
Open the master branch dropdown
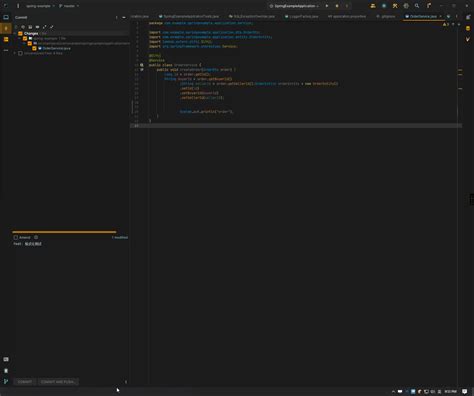tap(69, 6)
